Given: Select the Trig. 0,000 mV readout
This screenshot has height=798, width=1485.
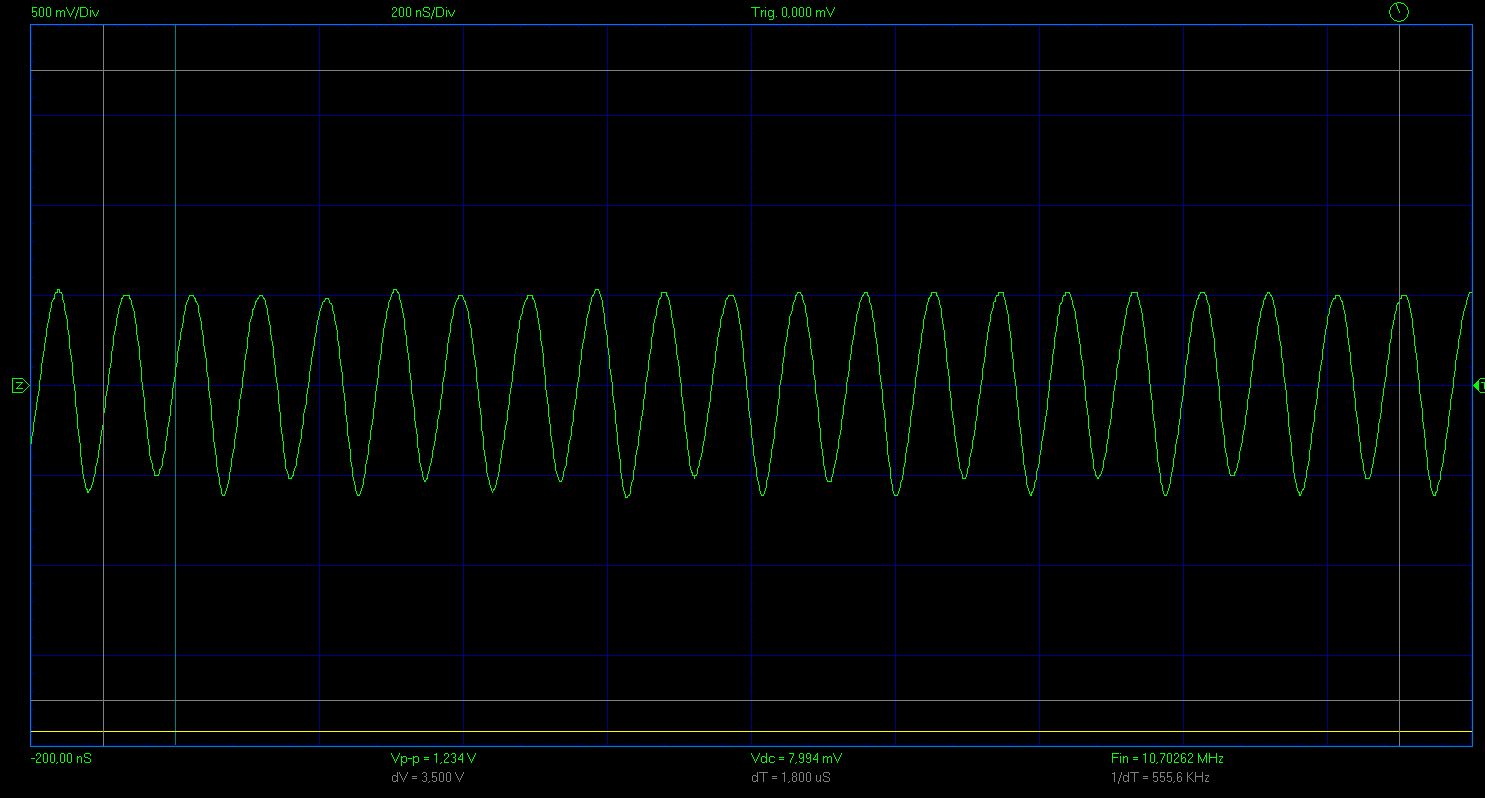Looking at the screenshot, I should pos(793,13).
